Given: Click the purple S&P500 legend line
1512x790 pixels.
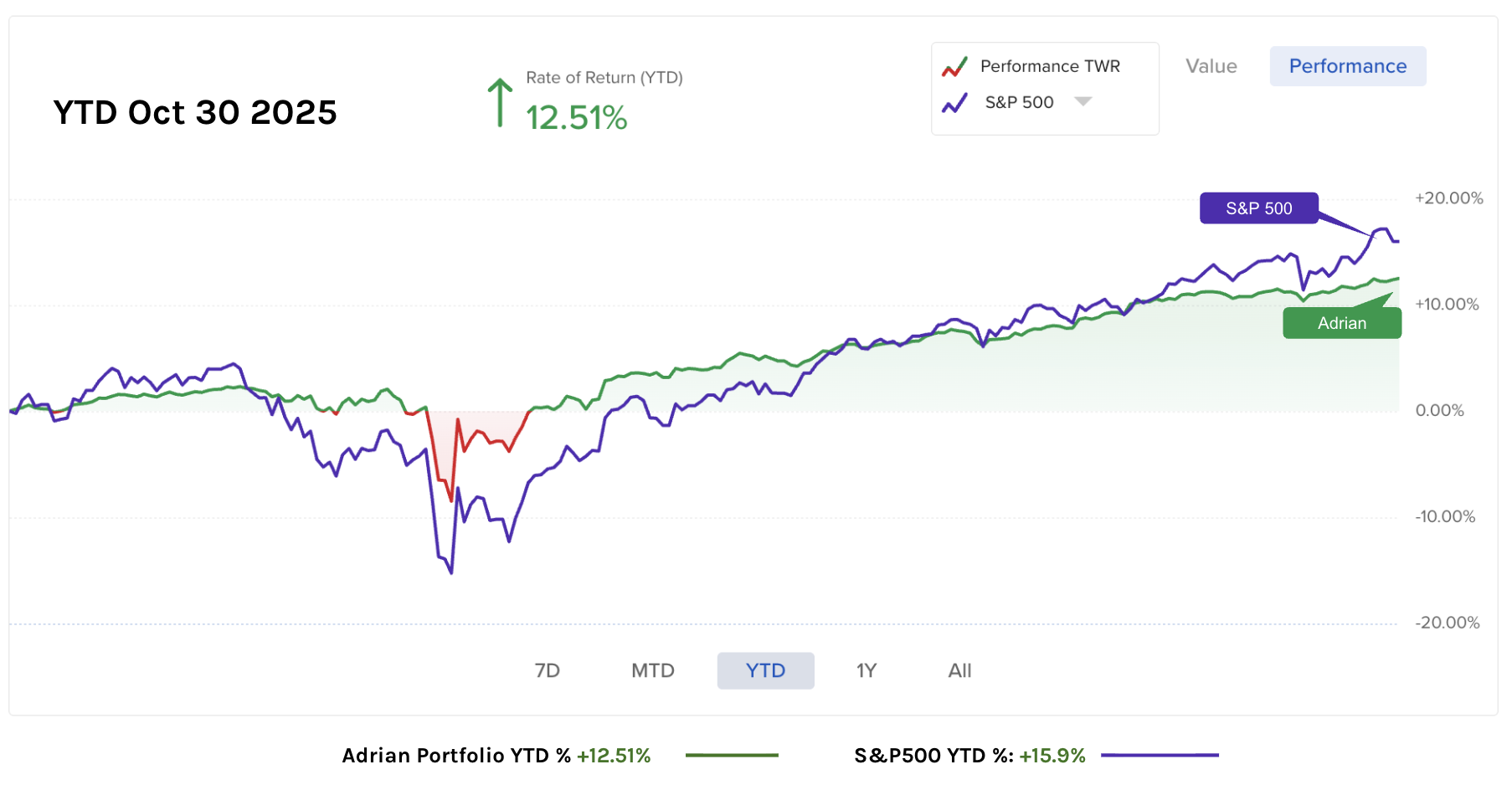Looking at the screenshot, I should click(1160, 755).
